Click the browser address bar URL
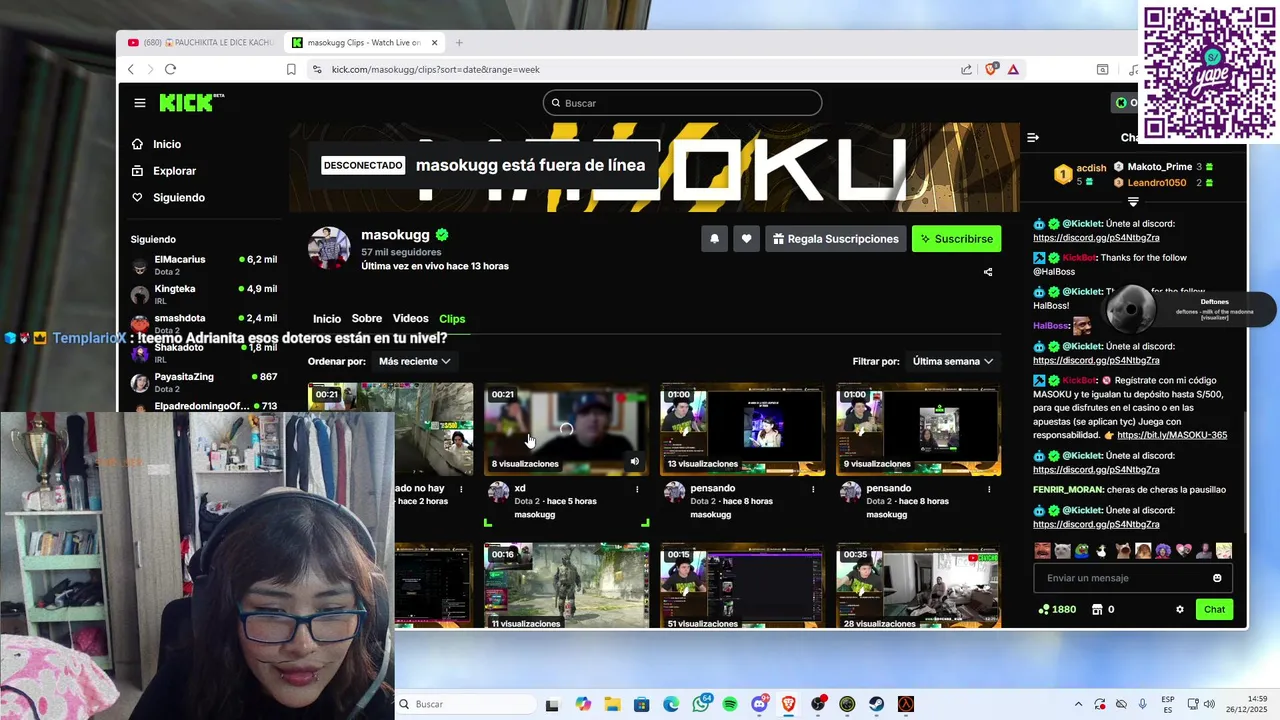Screen dimensions: 1280x720 pyautogui.click(x=436, y=69)
